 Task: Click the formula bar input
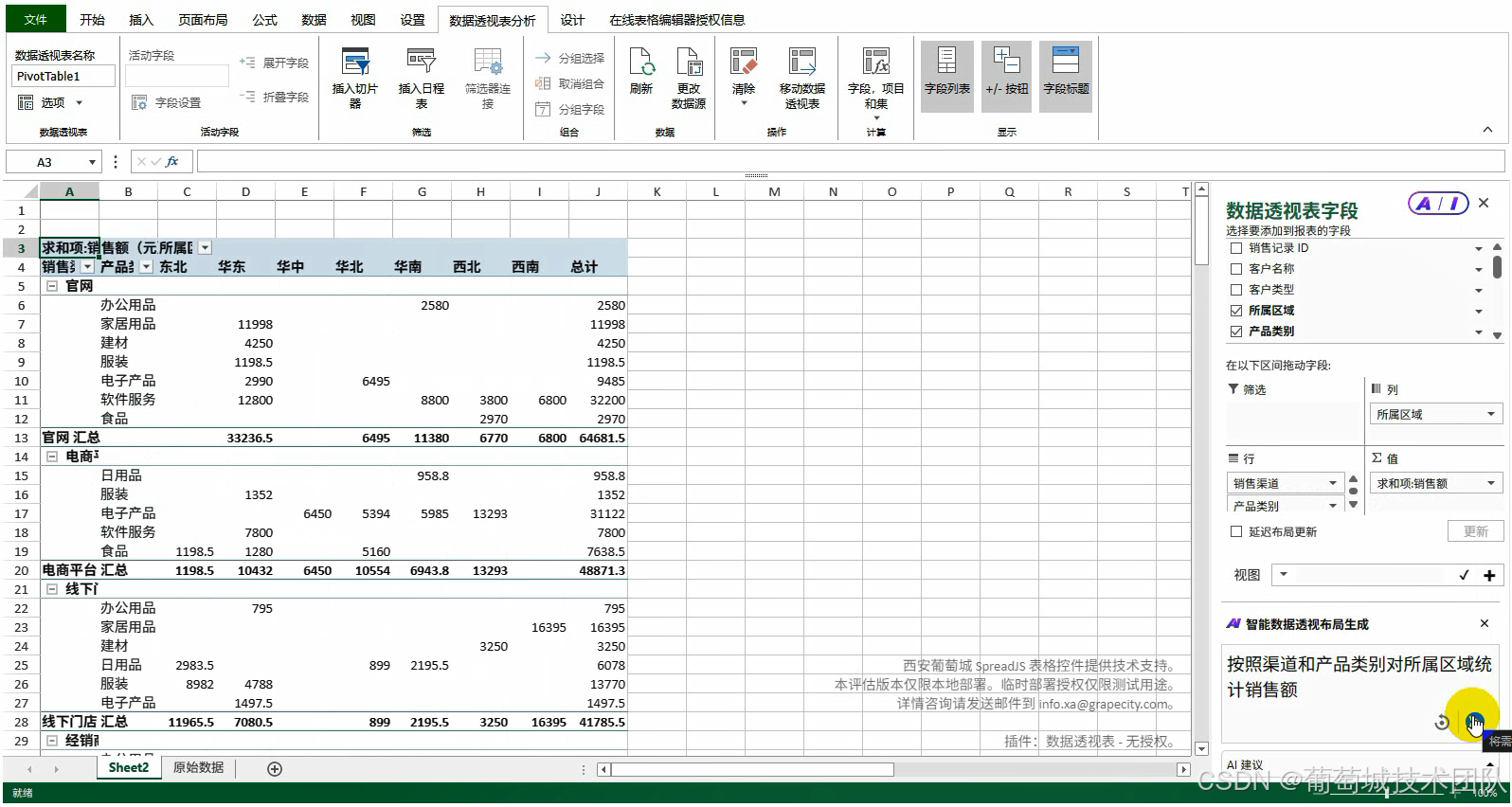tap(850, 162)
